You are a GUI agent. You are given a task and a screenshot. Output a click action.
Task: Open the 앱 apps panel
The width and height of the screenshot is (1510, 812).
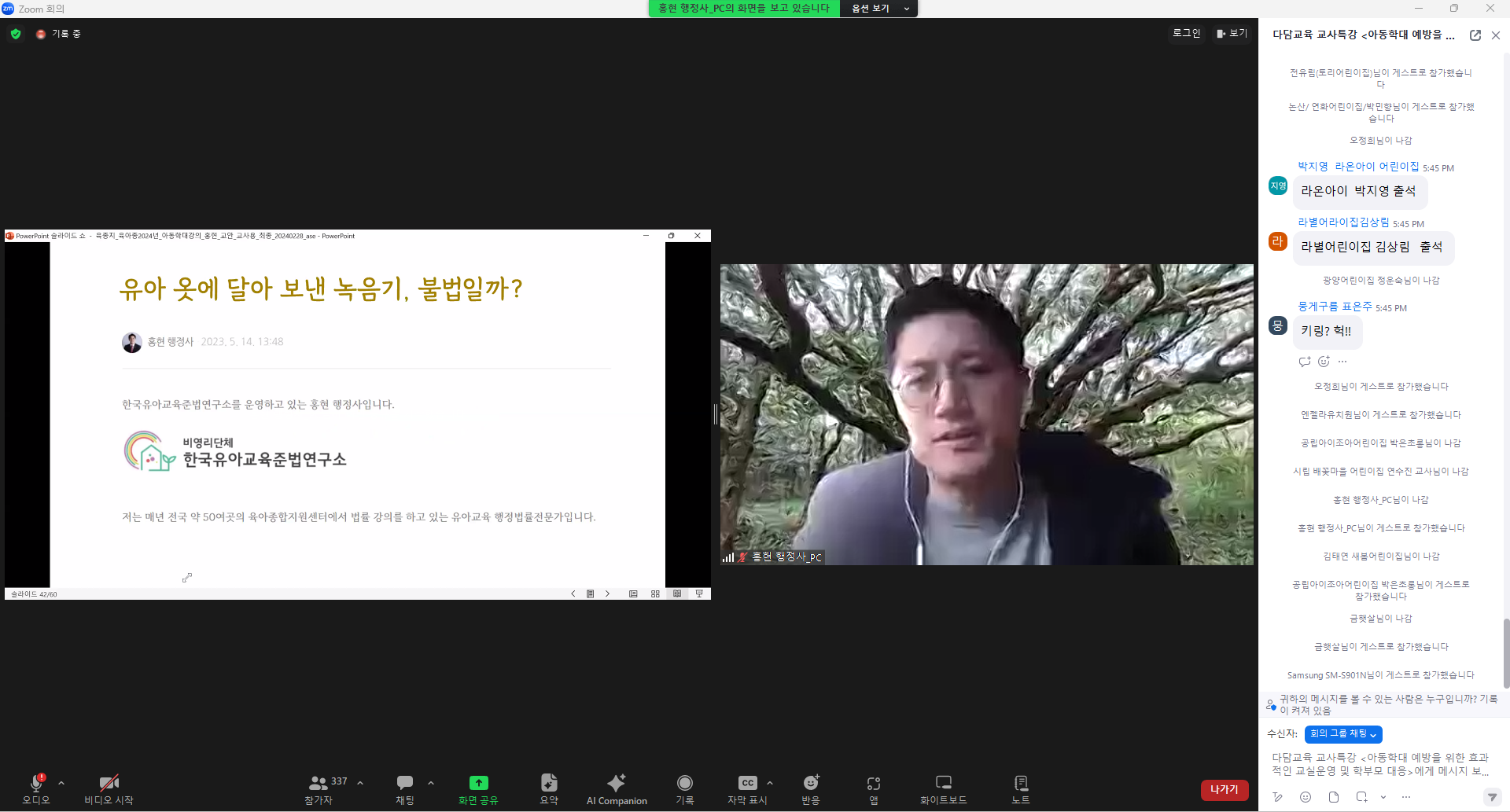pyautogui.click(x=873, y=788)
